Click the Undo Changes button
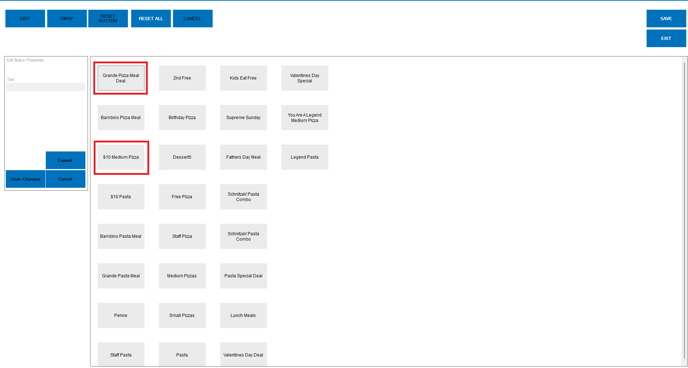This screenshot has height=368, width=688. coord(25,179)
